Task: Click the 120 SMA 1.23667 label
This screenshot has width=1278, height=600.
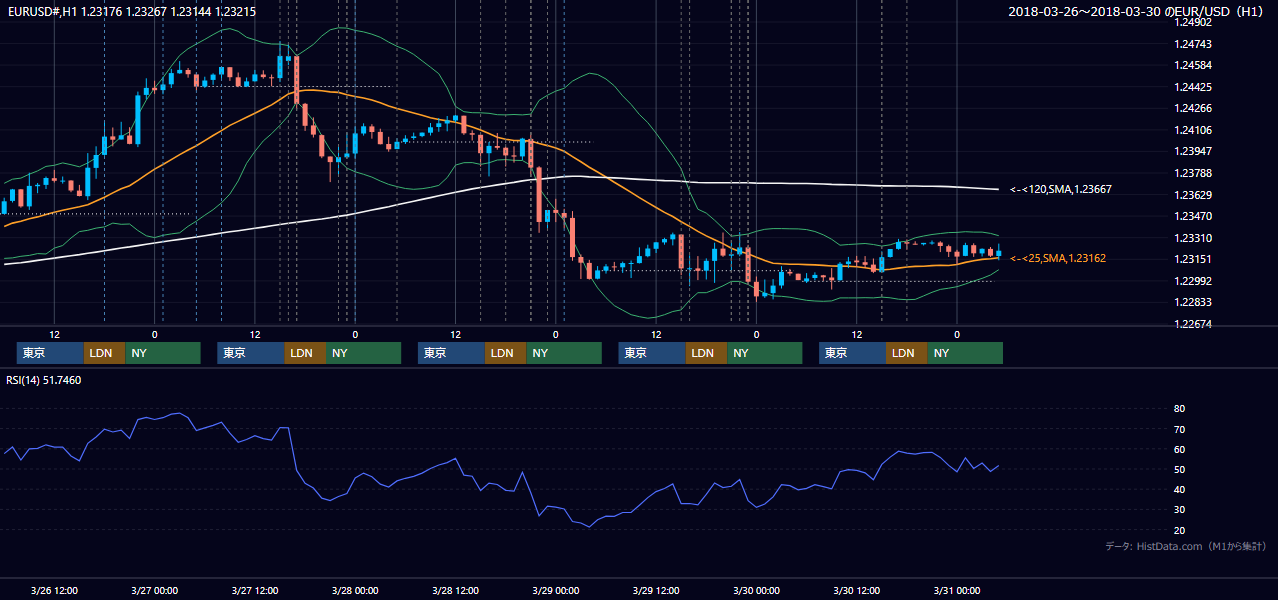Action: click(1061, 189)
